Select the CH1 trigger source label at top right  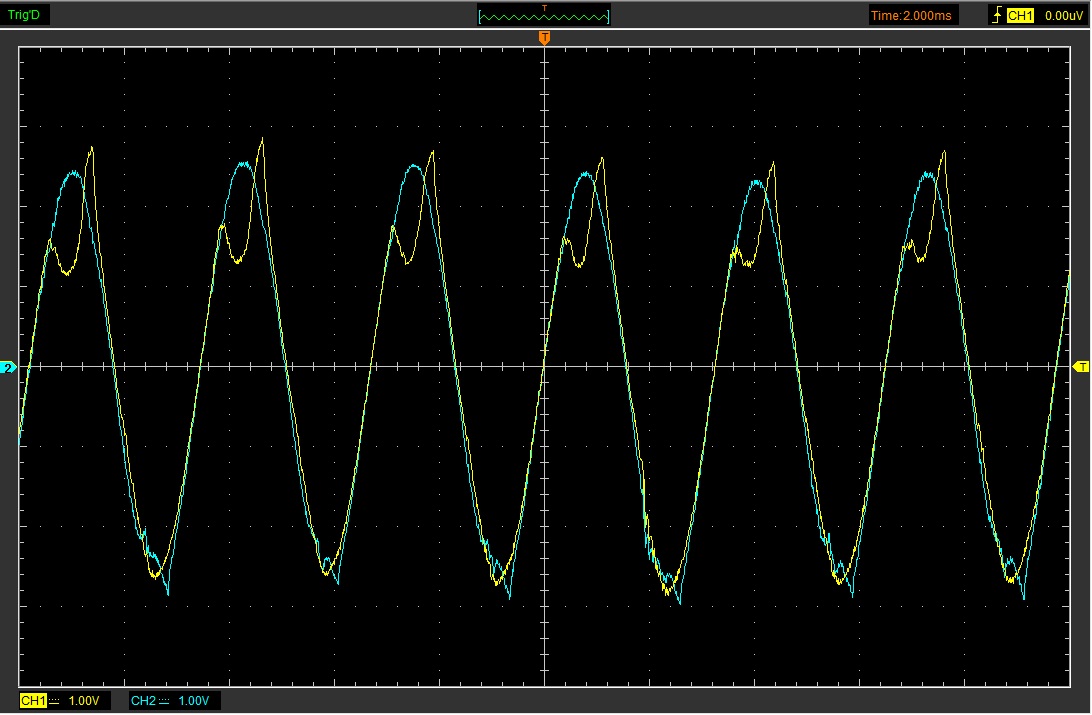click(x=1019, y=15)
